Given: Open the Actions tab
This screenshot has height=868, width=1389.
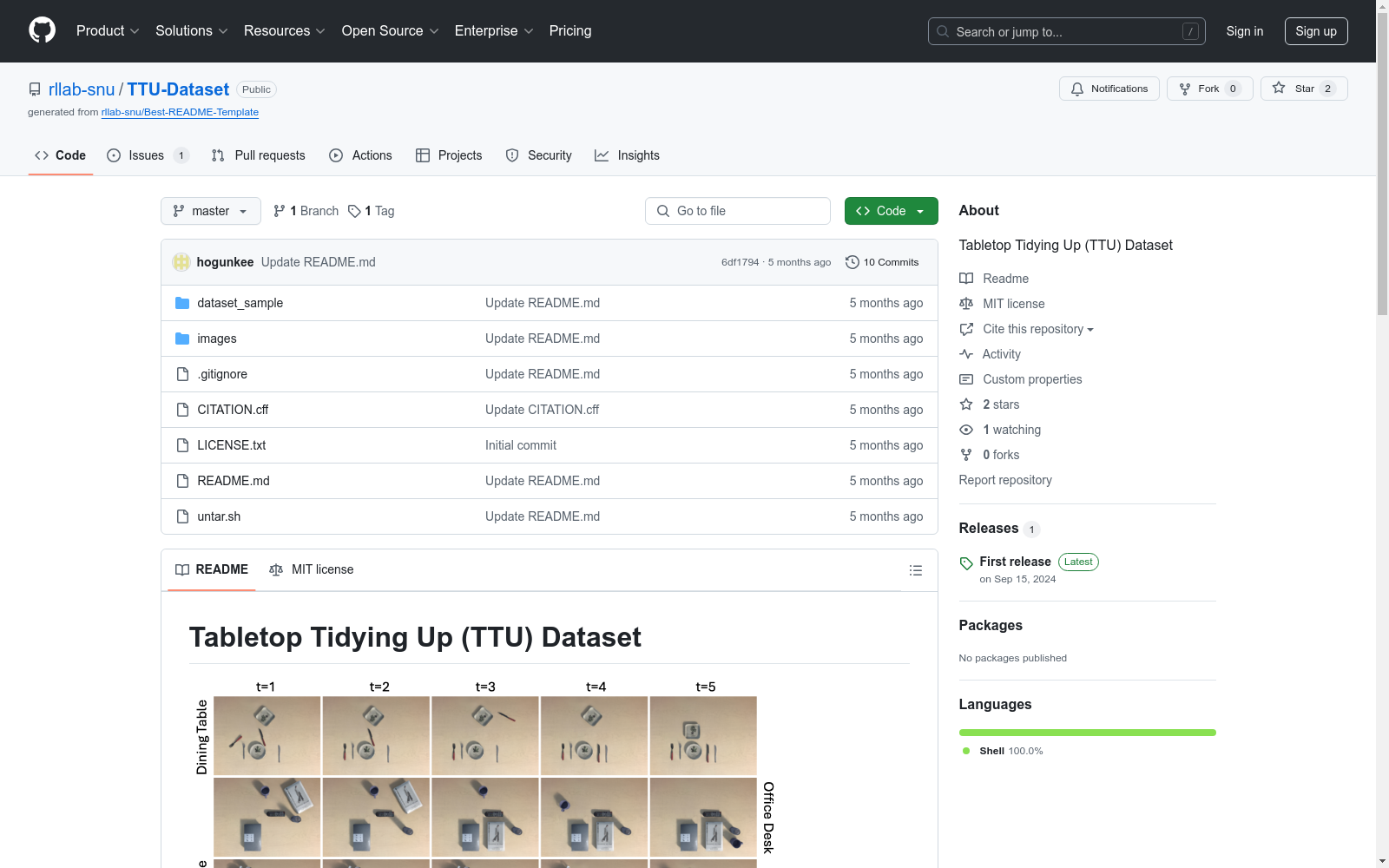Looking at the screenshot, I should click(360, 155).
